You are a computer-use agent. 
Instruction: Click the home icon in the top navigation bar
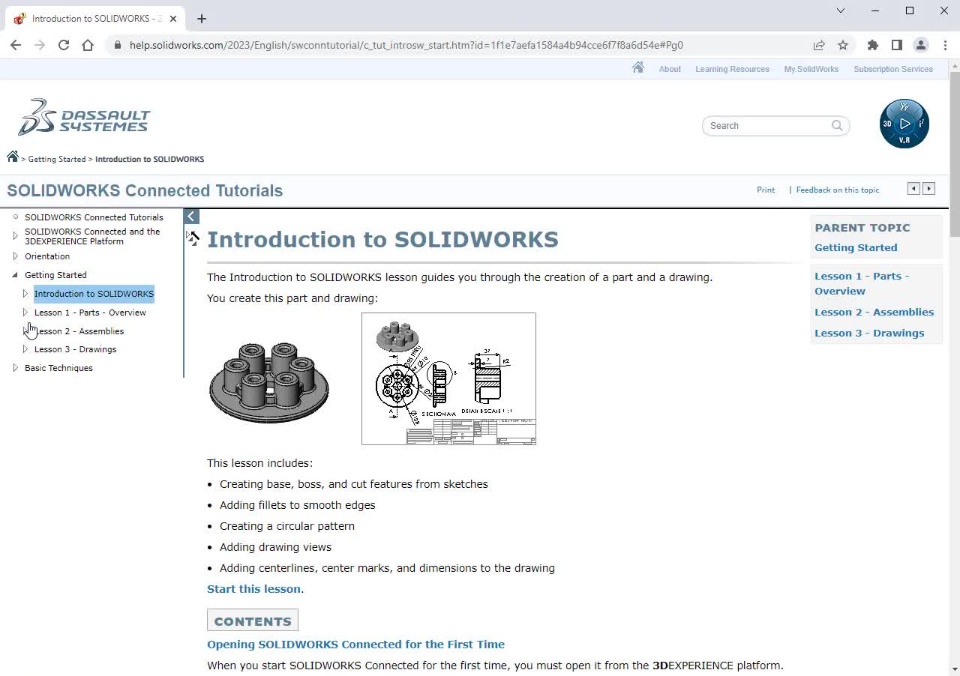click(638, 68)
